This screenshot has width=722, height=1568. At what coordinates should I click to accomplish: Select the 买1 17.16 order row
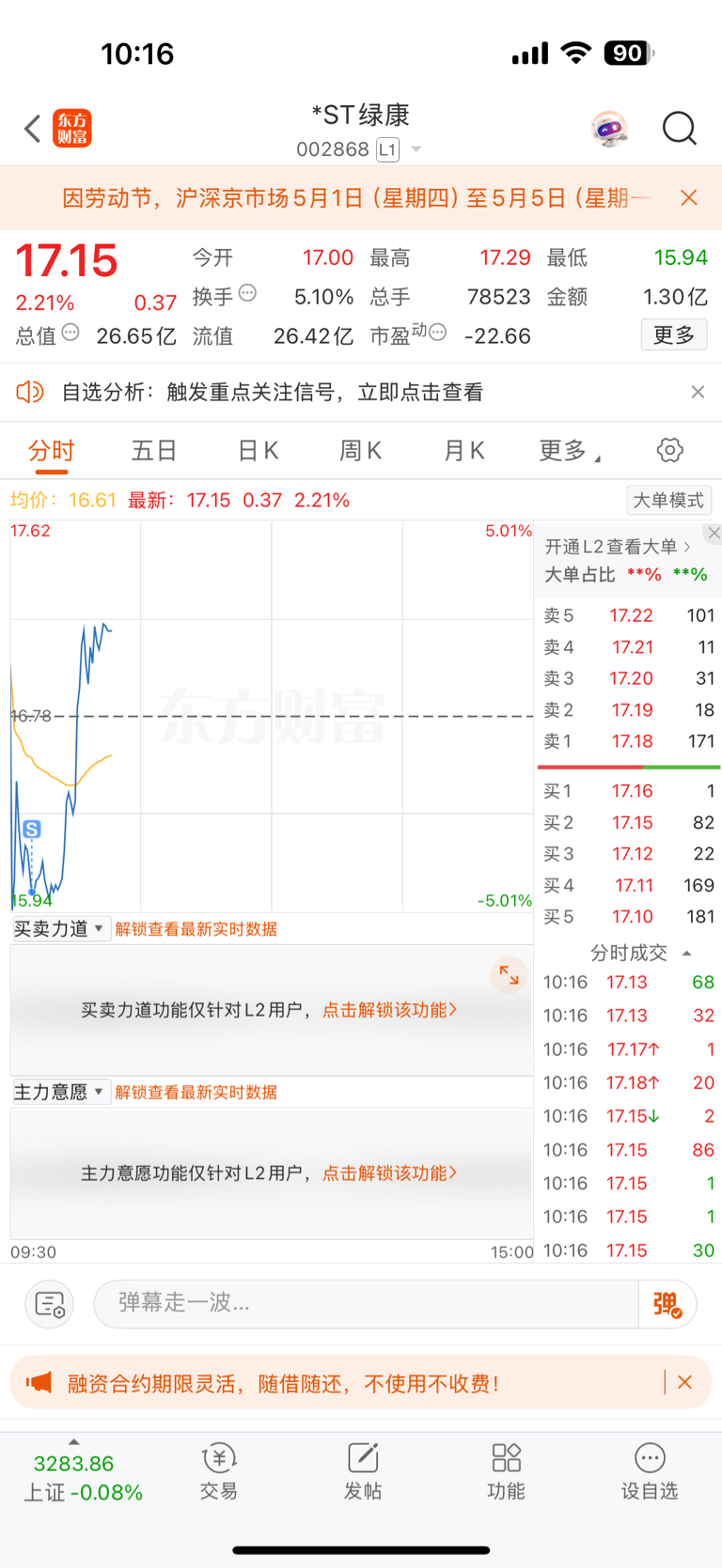pos(628,791)
